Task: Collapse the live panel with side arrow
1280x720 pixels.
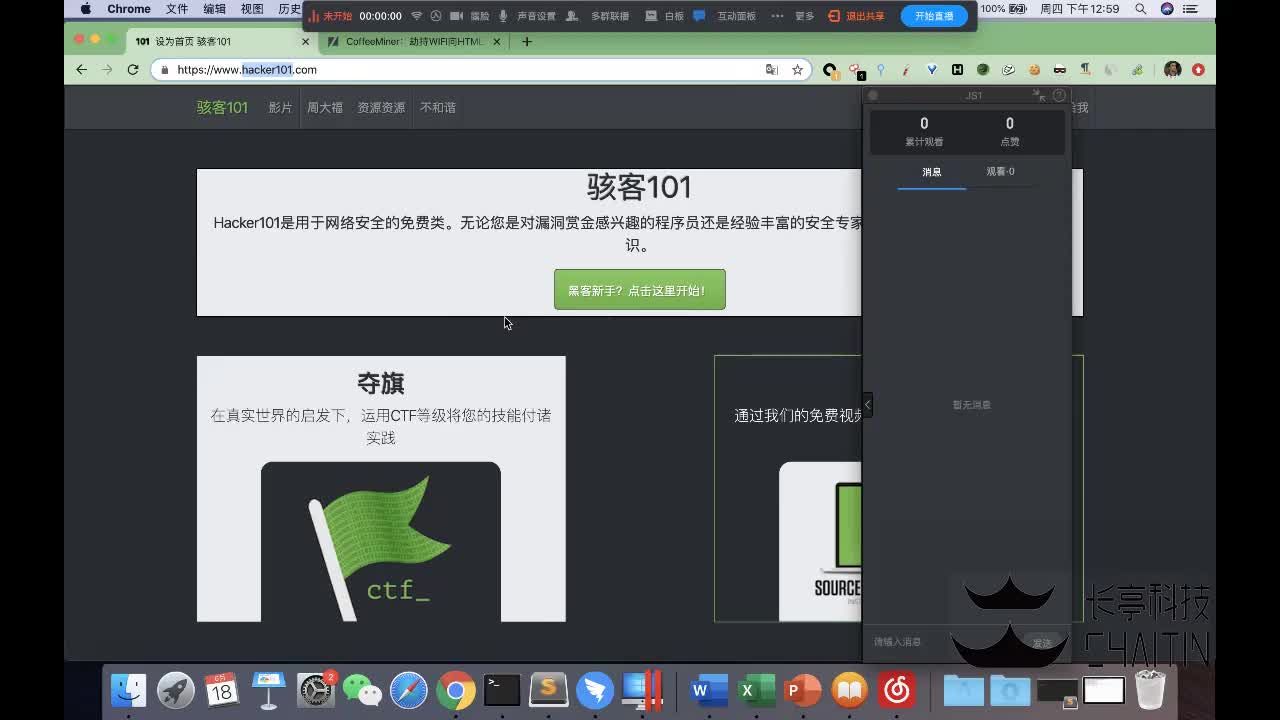Action: pos(867,405)
